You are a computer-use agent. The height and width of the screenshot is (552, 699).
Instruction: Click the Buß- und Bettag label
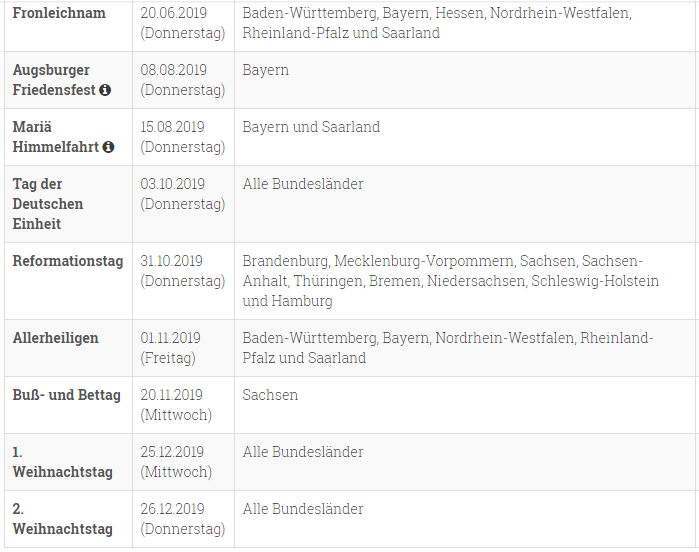66,395
